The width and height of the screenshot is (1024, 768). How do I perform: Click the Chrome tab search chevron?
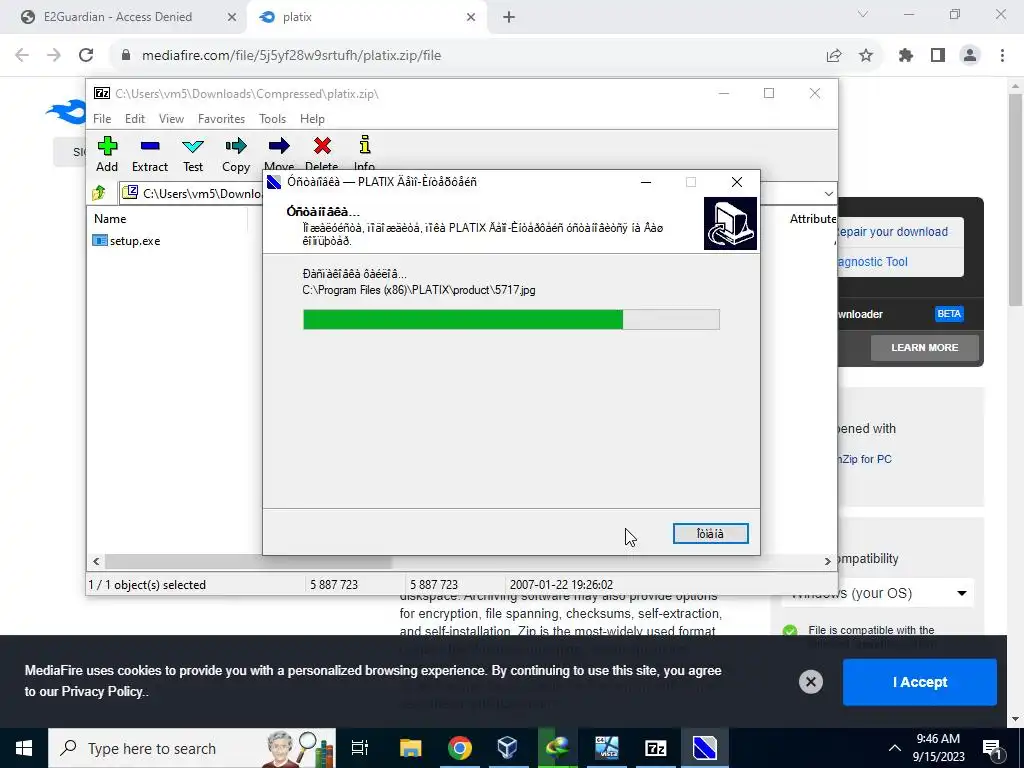coord(863,14)
